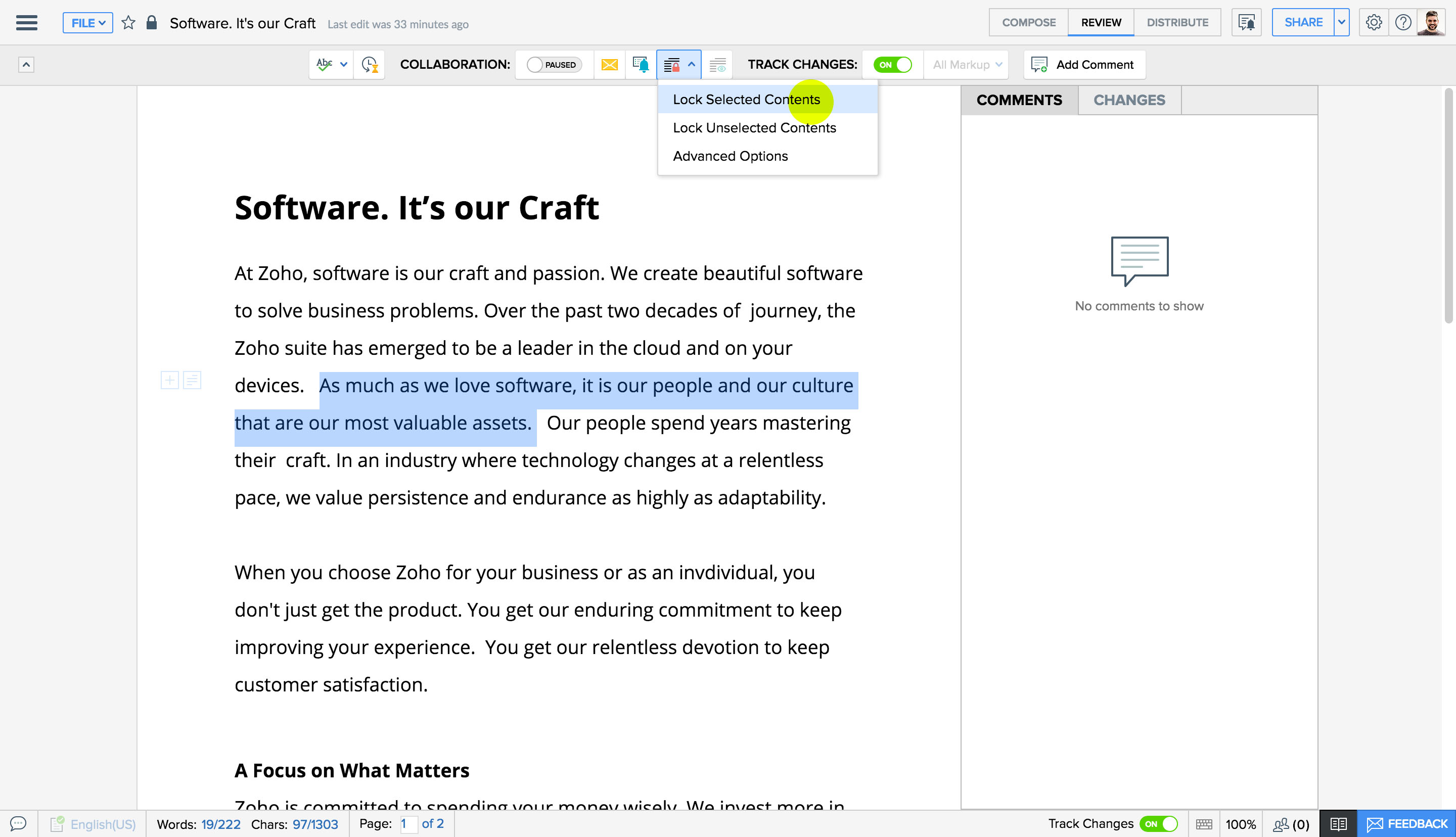Switch to the CHANGES tab
This screenshot has height=837, width=1456.
tap(1129, 100)
